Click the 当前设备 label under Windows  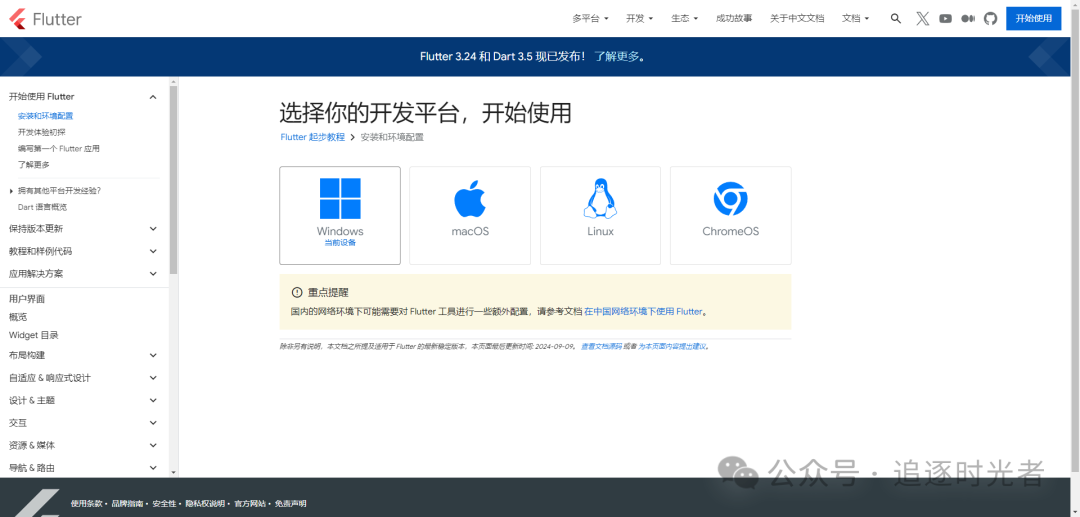tap(340, 243)
